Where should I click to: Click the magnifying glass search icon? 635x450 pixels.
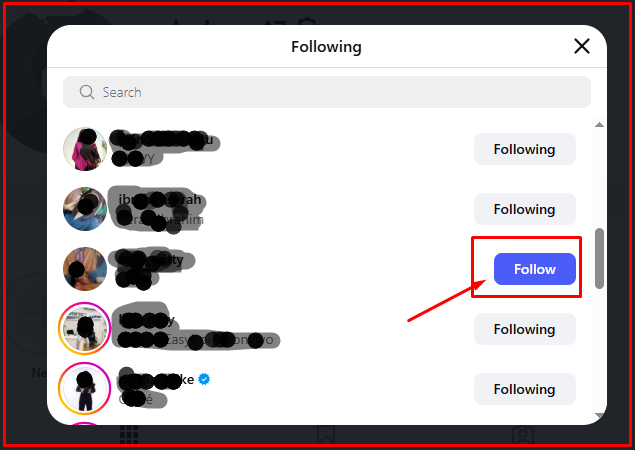[x=86, y=92]
